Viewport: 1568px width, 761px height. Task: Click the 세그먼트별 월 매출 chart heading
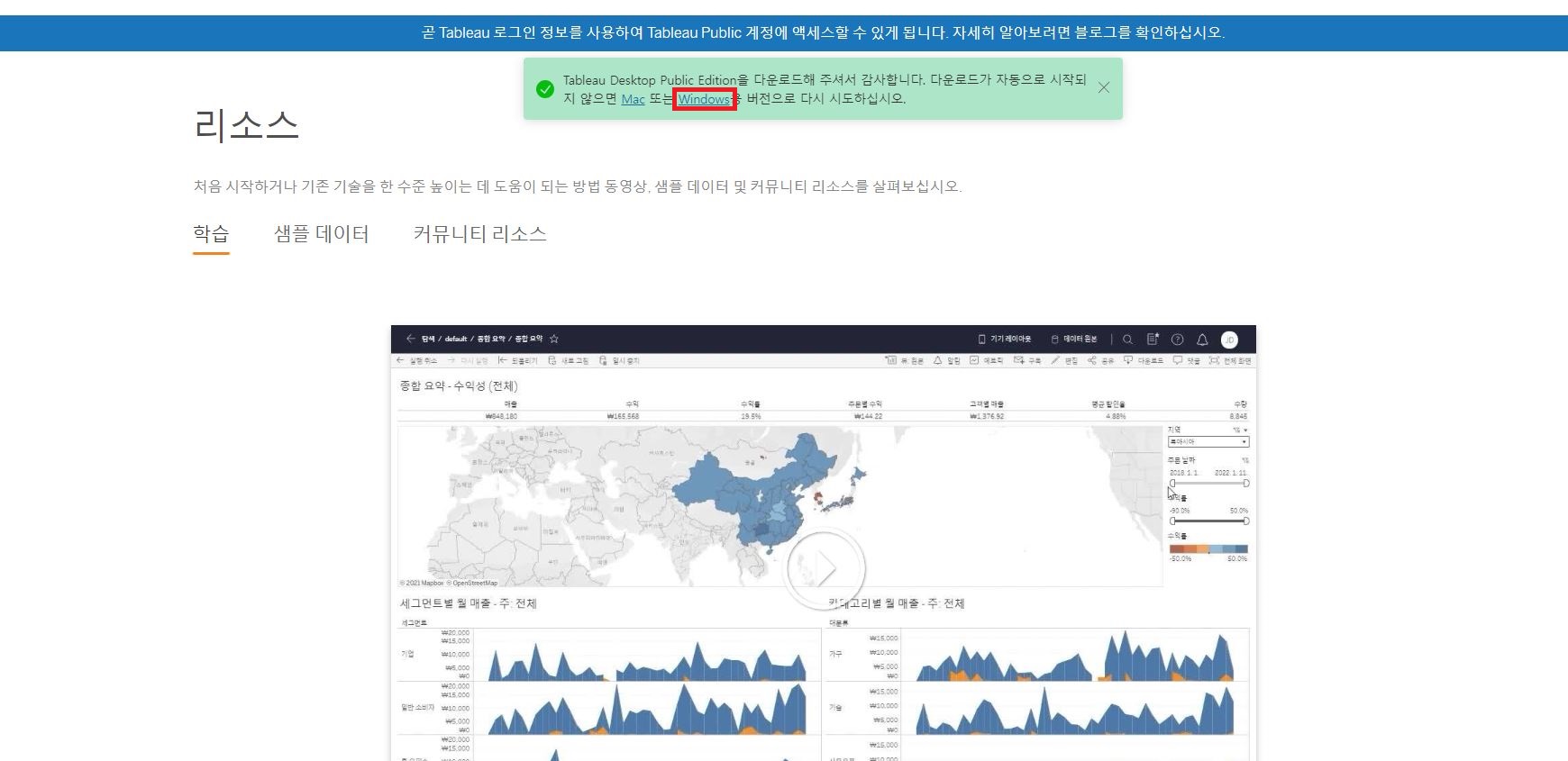pos(468,603)
